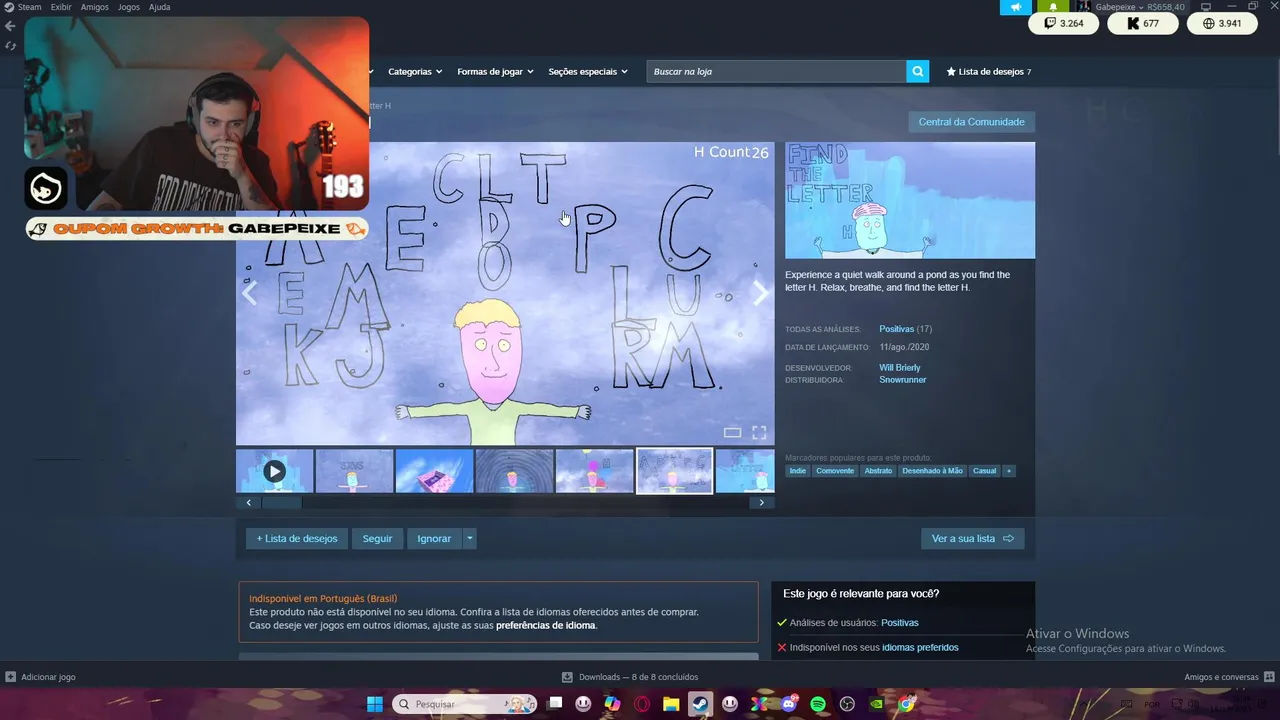Open publisher Snowrunner link
The width and height of the screenshot is (1280, 720).
point(903,380)
